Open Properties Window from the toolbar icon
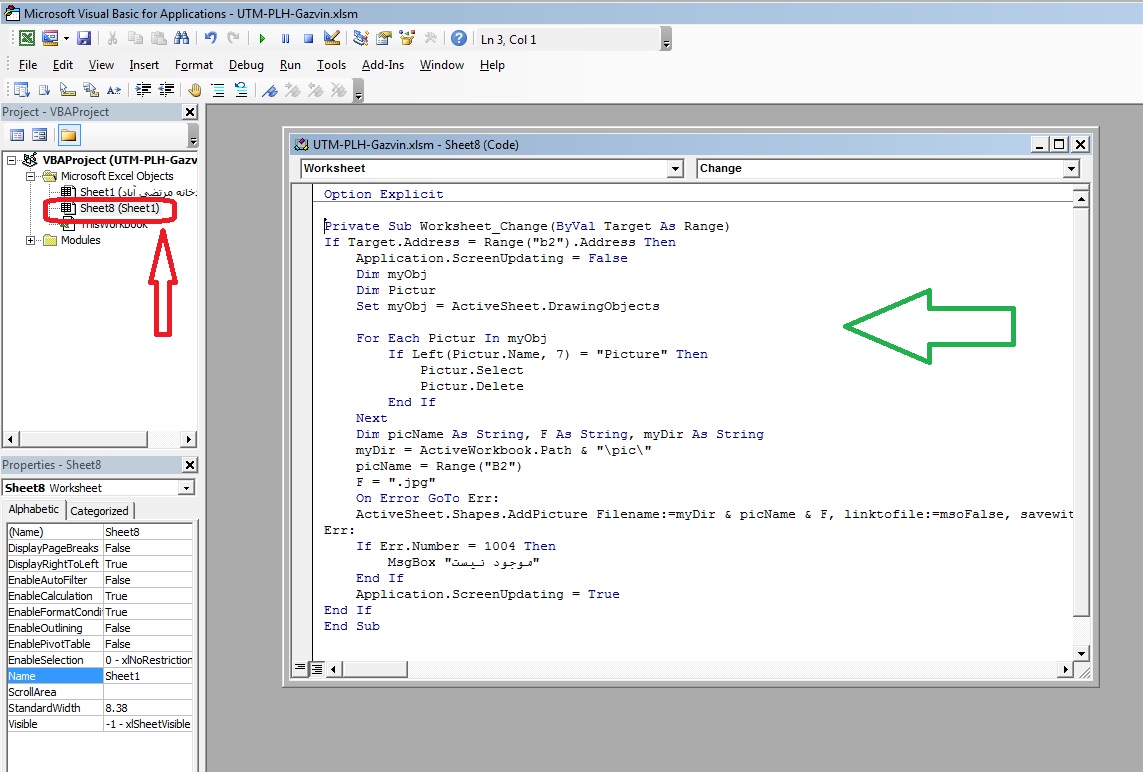Viewport: 1143px width, 772px height. pyautogui.click(x=383, y=39)
